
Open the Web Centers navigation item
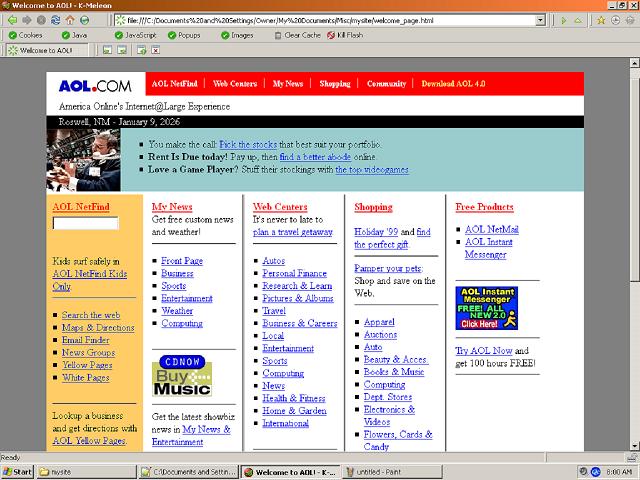click(235, 84)
